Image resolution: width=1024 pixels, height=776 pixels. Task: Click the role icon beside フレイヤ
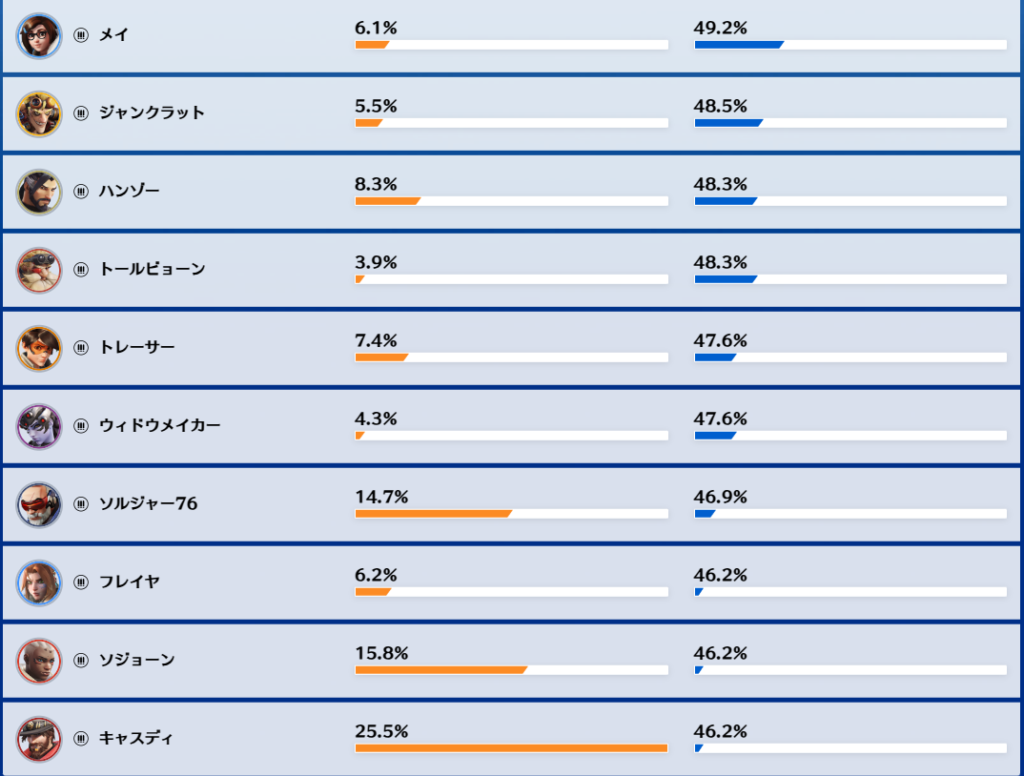(x=81, y=583)
